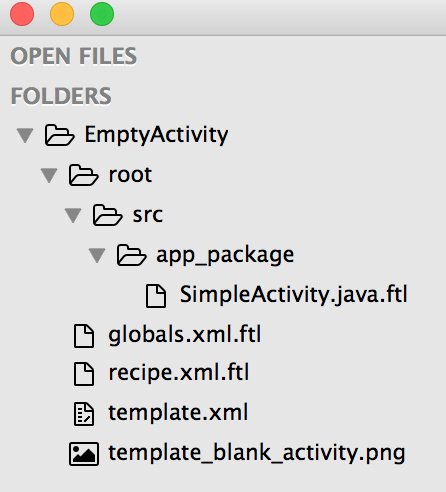Viewport: 446px width, 492px height.
Task: Select the EmptyActivity folder name
Action: [156, 135]
